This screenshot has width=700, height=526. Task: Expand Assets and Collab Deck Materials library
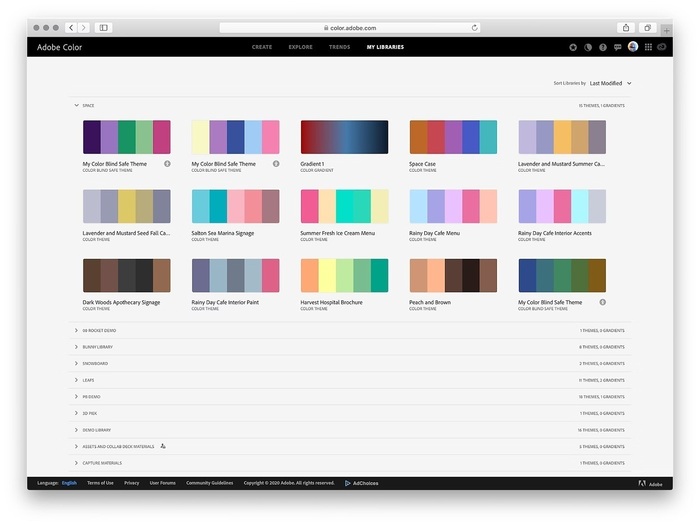[x=76, y=447]
